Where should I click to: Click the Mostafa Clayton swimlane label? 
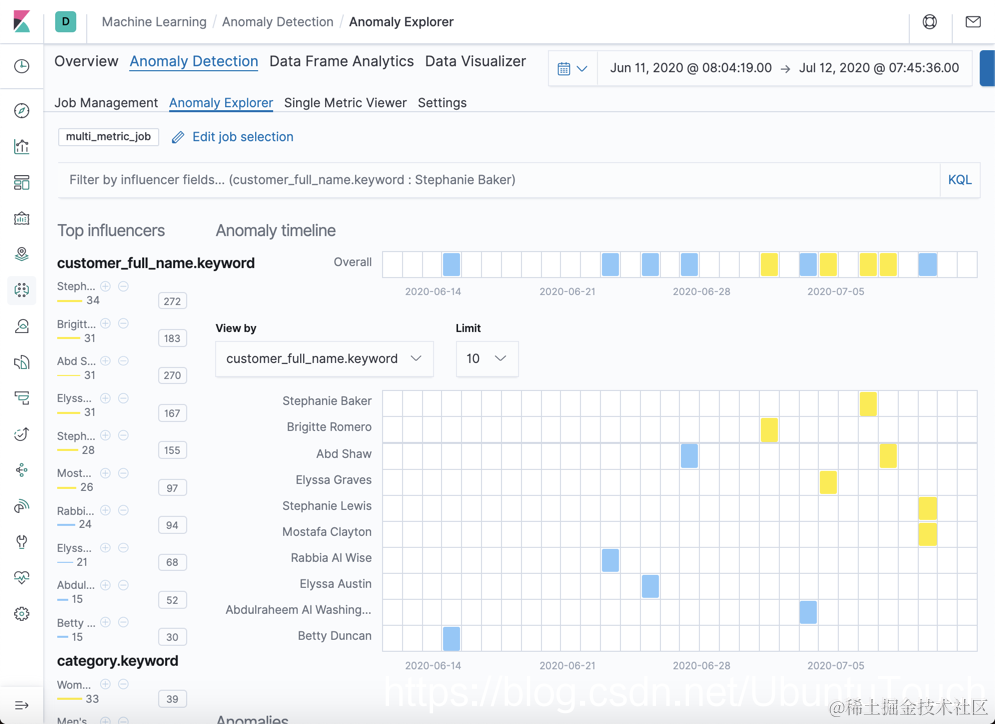pyautogui.click(x=327, y=532)
